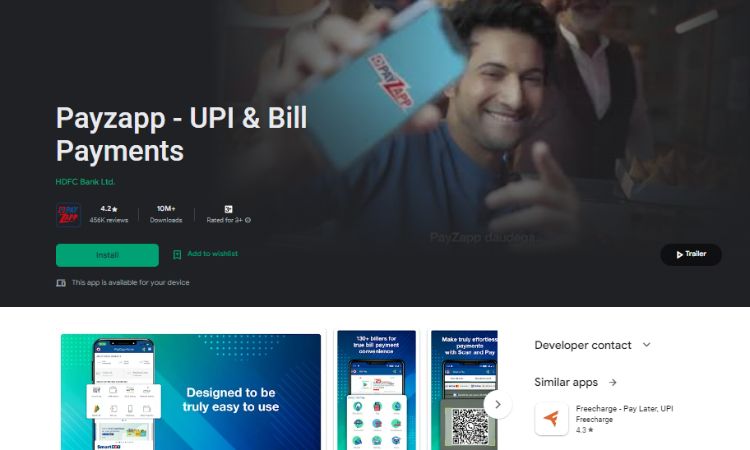The height and width of the screenshot is (450, 750).
Task: Click the star rating 4.2 reviews
Action: tap(109, 214)
